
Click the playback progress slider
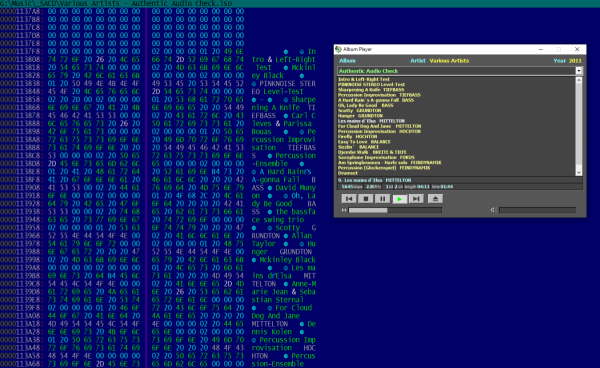(395, 210)
